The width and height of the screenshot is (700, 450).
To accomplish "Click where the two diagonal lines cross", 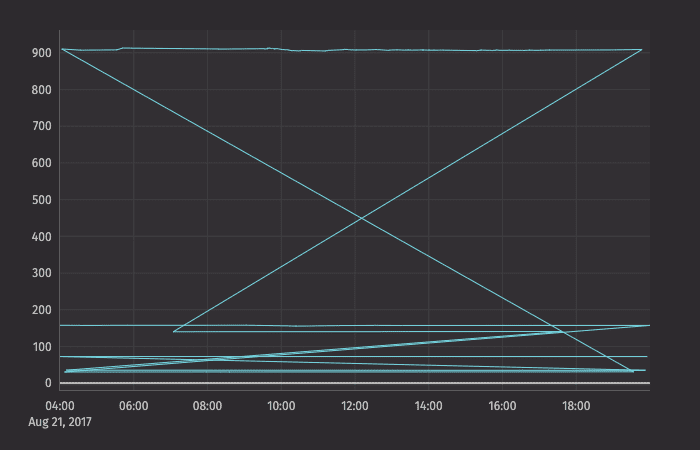I will pos(361,217).
